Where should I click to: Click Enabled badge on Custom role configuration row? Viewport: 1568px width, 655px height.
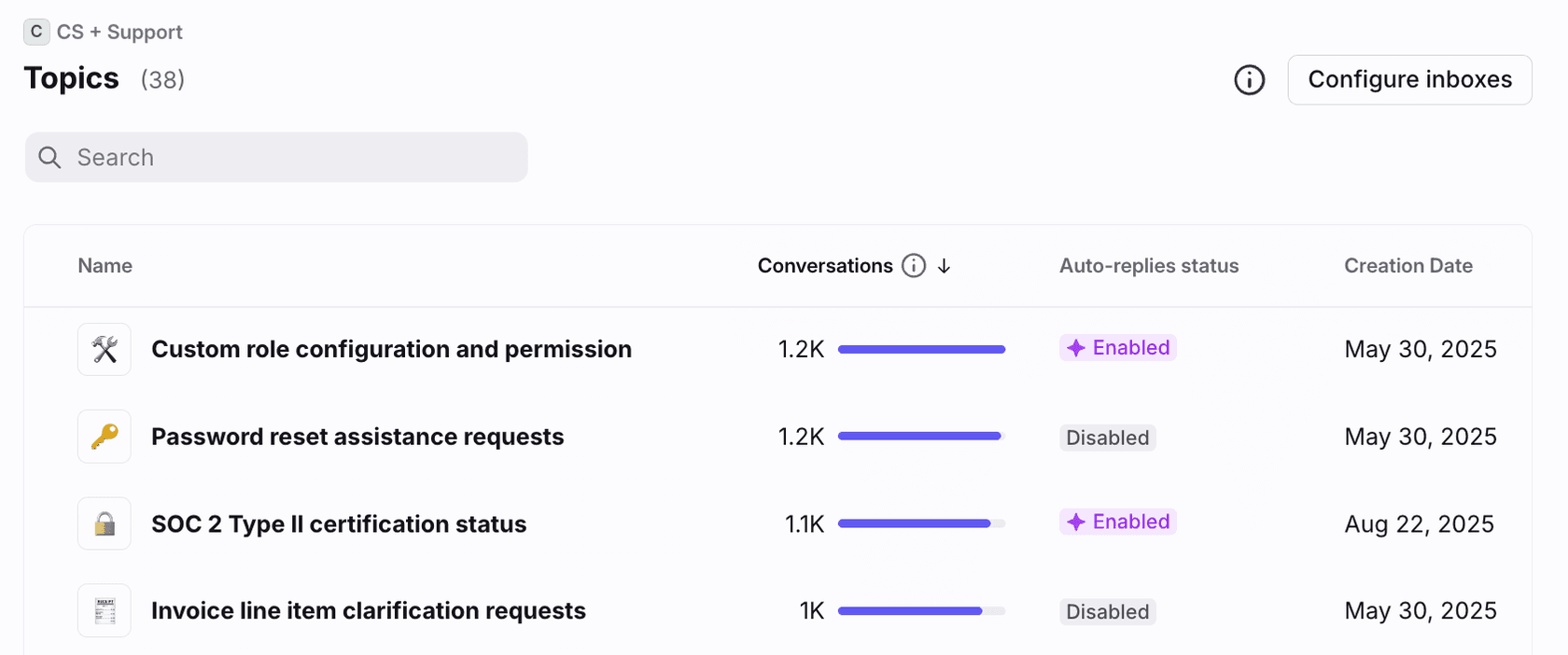coord(1117,348)
